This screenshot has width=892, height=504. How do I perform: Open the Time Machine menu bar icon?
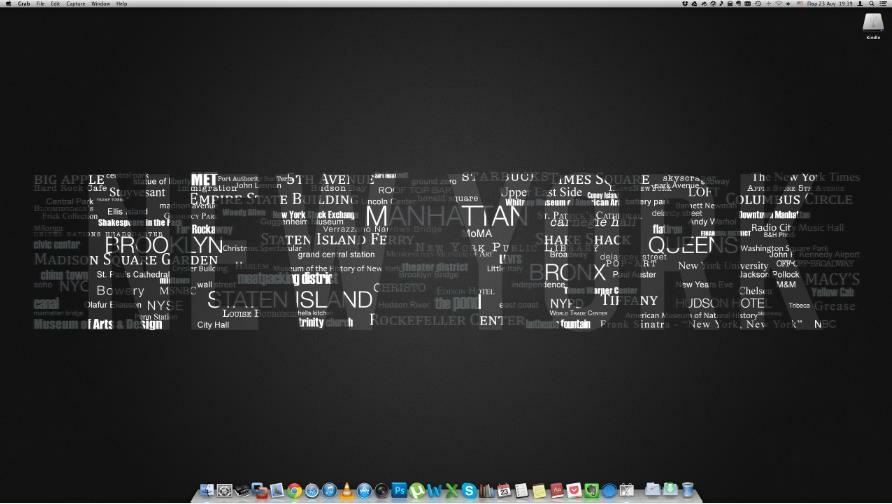[758, 3]
